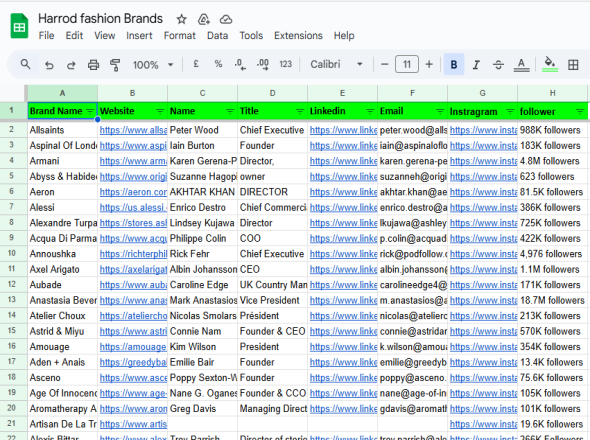The height and width of the screenshot is (440, 590).
Task: Open the Help menu
Action: coord(344,35)
